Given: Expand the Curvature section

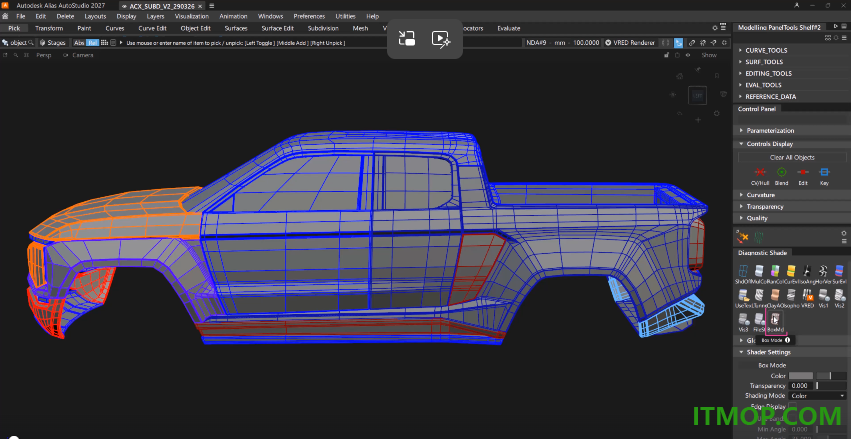Looking at the screenshot, I should [792, 195].
